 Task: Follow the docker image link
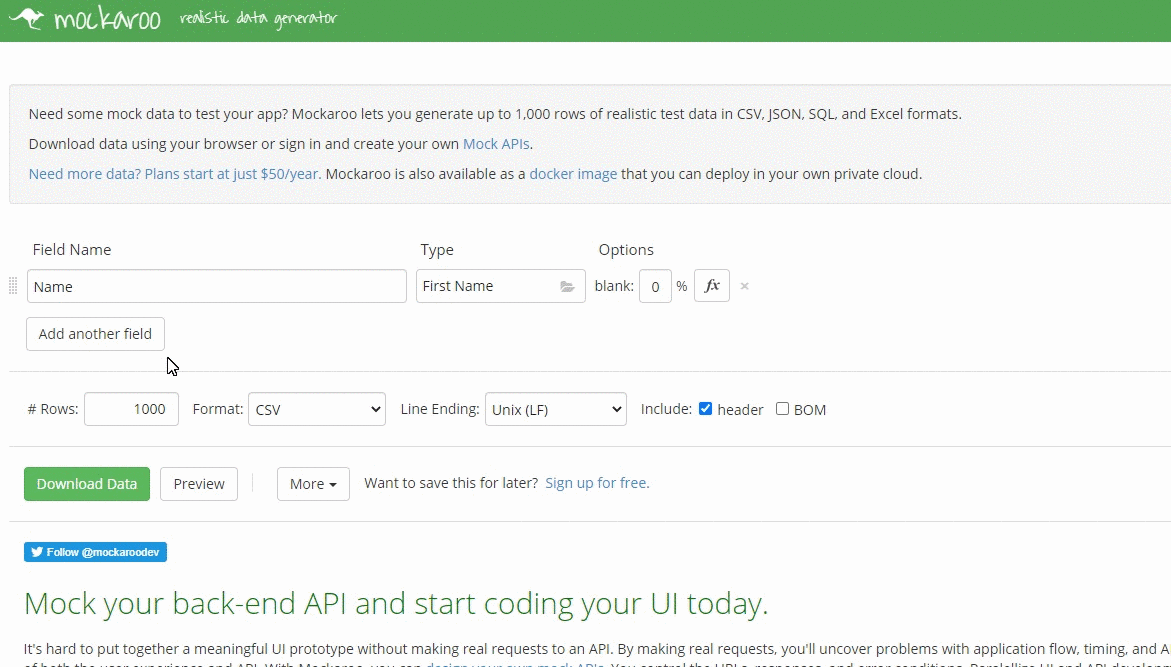(574, 174)
